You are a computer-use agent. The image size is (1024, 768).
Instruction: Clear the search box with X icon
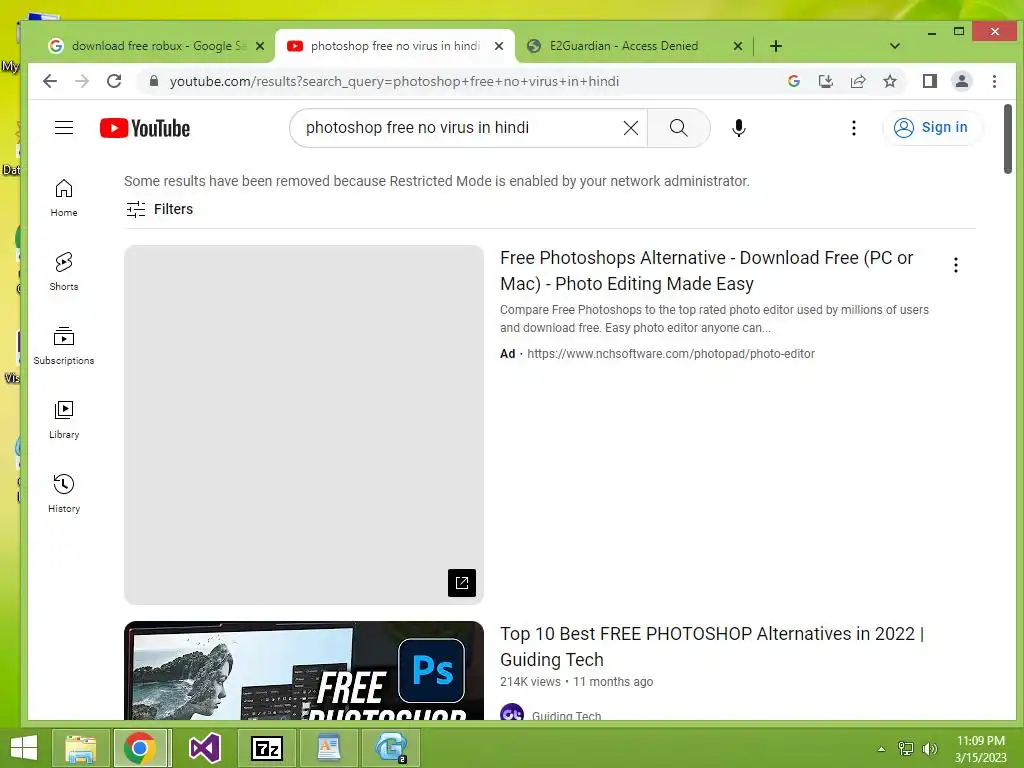coord(631,128)
